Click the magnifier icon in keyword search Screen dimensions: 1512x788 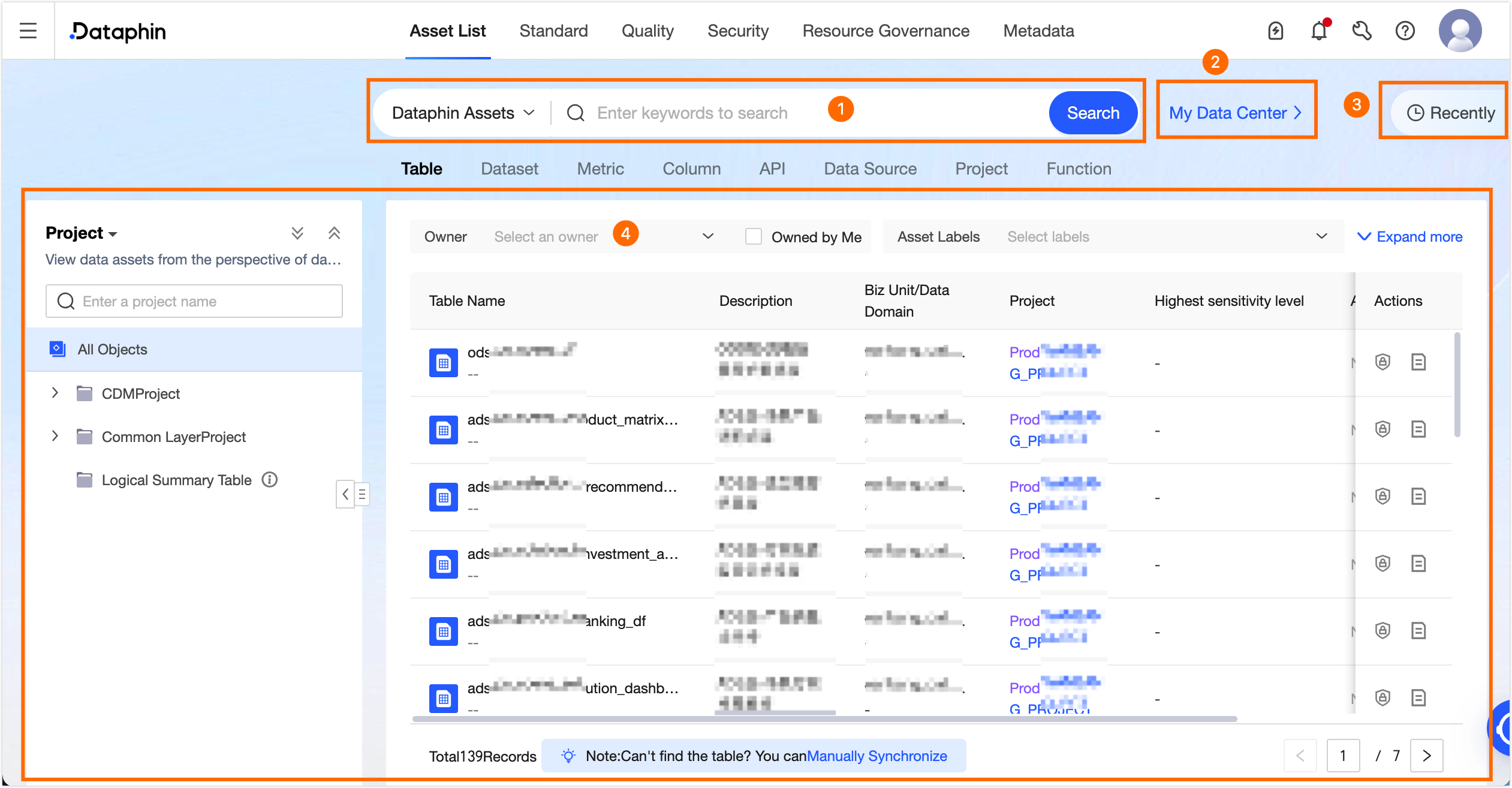tap(576, 113)
